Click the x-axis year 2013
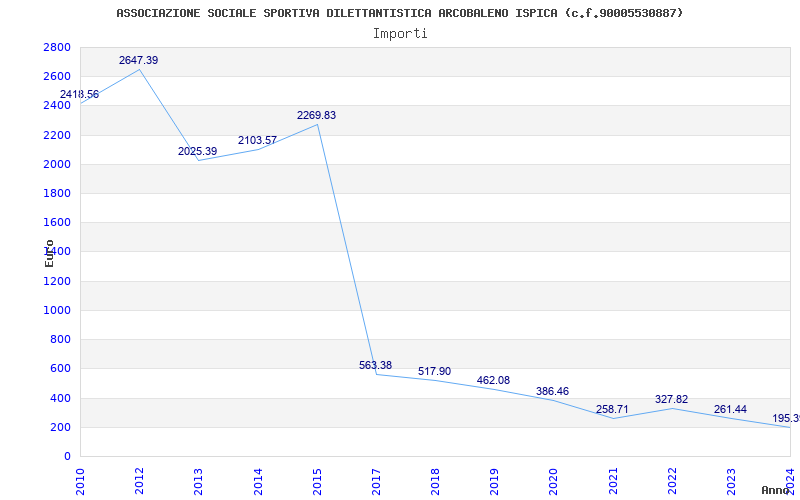Screen dimensions: 800x500 coord(198,481)
